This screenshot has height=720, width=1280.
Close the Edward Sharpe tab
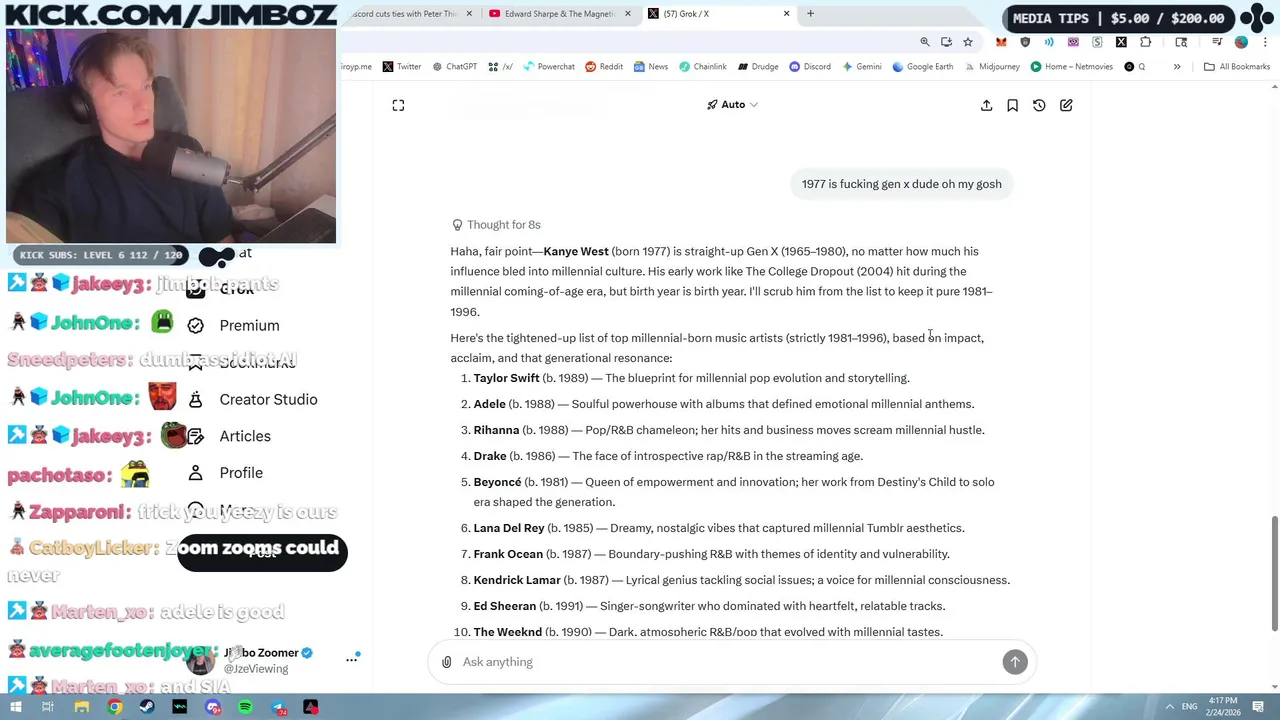[628, 14]
